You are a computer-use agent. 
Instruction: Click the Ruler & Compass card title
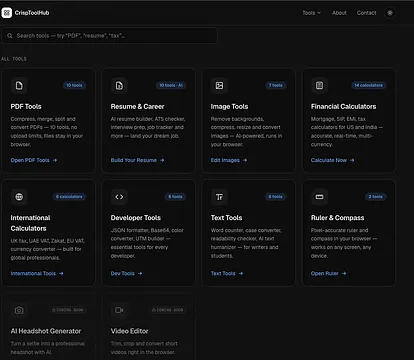pos(337,218)
